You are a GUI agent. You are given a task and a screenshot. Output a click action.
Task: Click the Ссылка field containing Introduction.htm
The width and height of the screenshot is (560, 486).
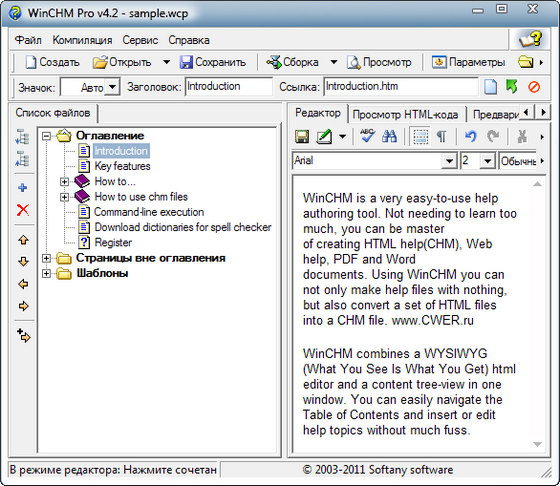(401, 87)
